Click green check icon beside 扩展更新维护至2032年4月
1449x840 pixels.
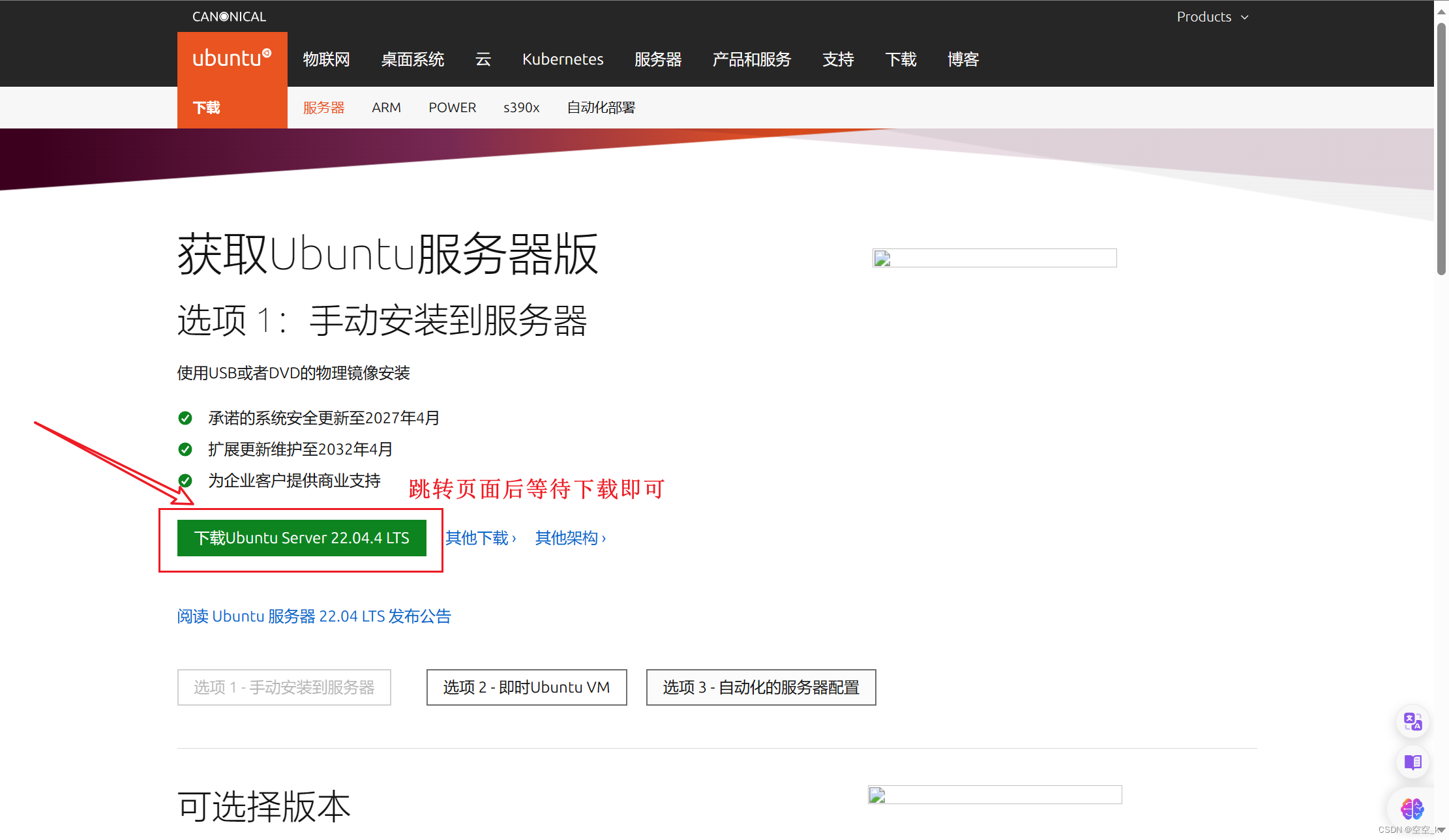click(x=185, y=449)
